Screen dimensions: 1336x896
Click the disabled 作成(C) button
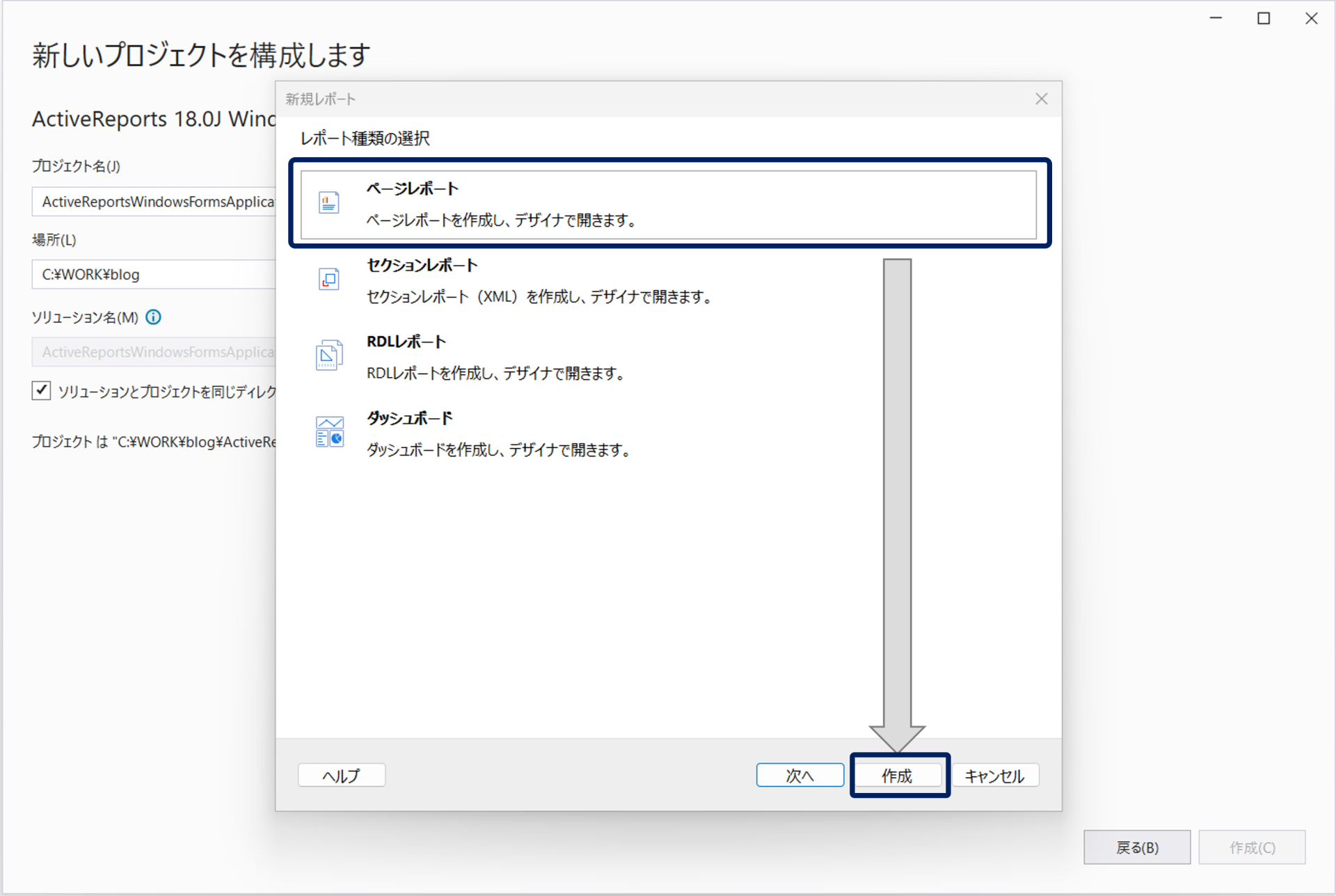[x=1252, y=847]
